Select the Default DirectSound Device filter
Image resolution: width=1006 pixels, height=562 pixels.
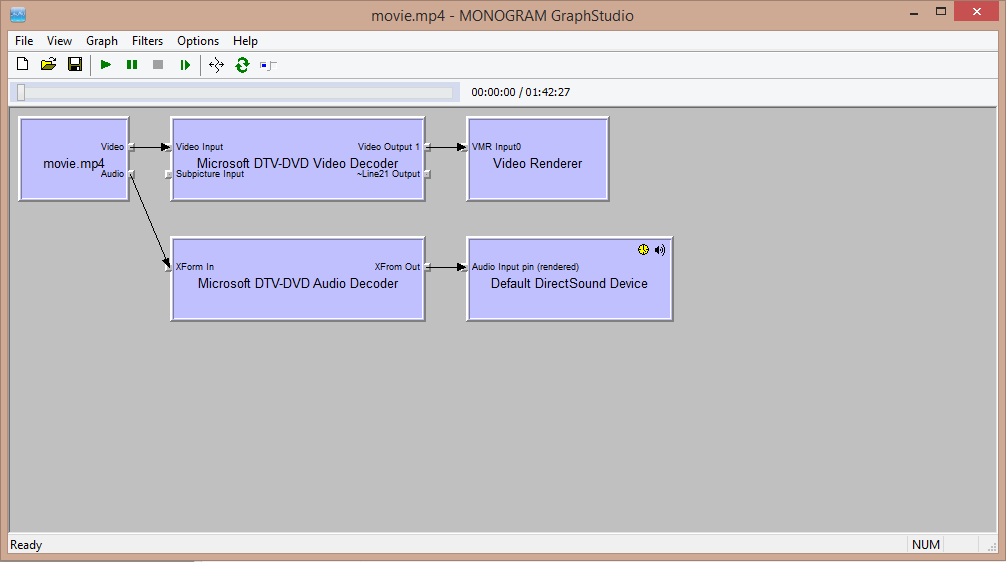point(570,279)
